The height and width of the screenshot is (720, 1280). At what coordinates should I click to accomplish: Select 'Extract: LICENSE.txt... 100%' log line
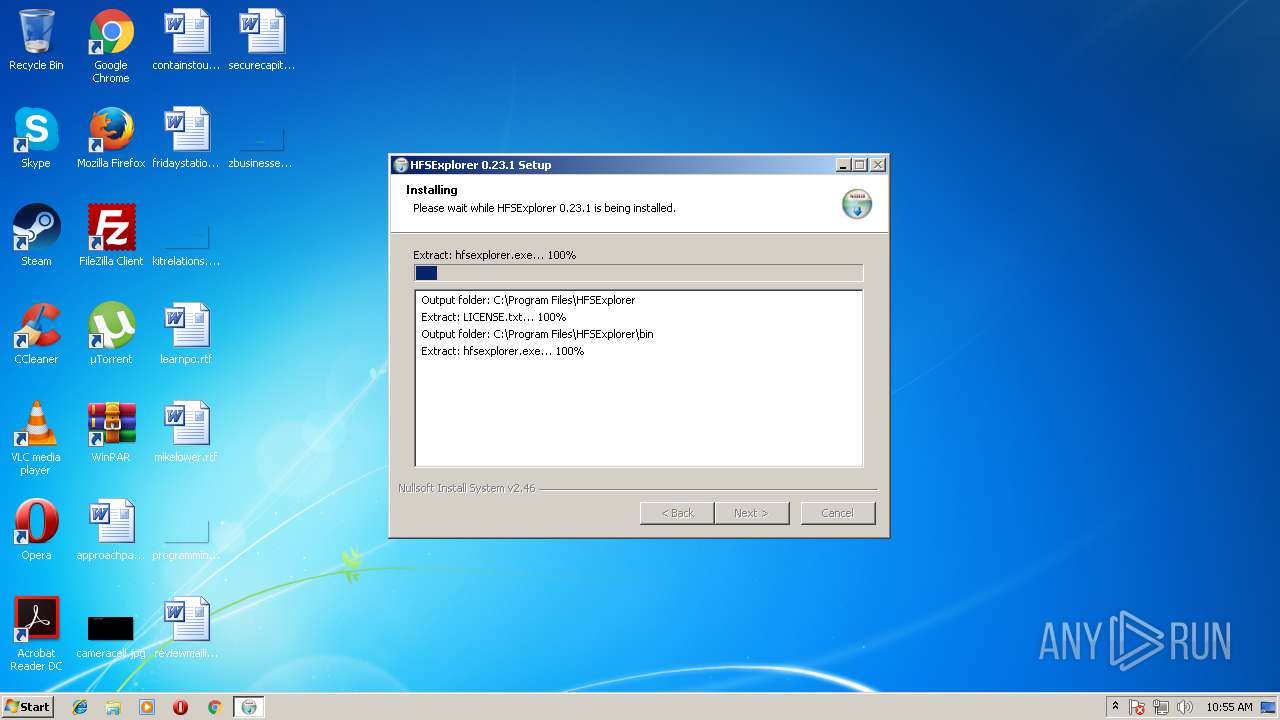pos(493,317)
